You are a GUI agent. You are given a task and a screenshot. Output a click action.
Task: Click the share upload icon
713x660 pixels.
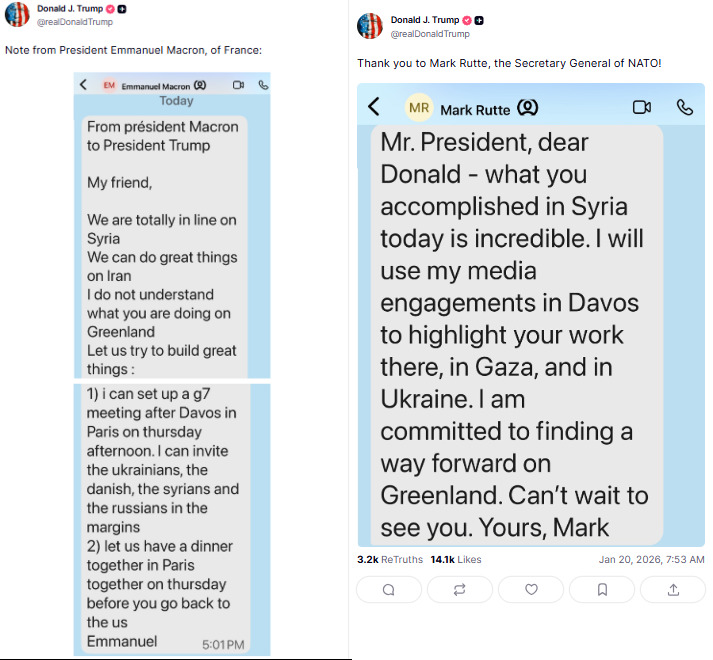pos(673,590)
